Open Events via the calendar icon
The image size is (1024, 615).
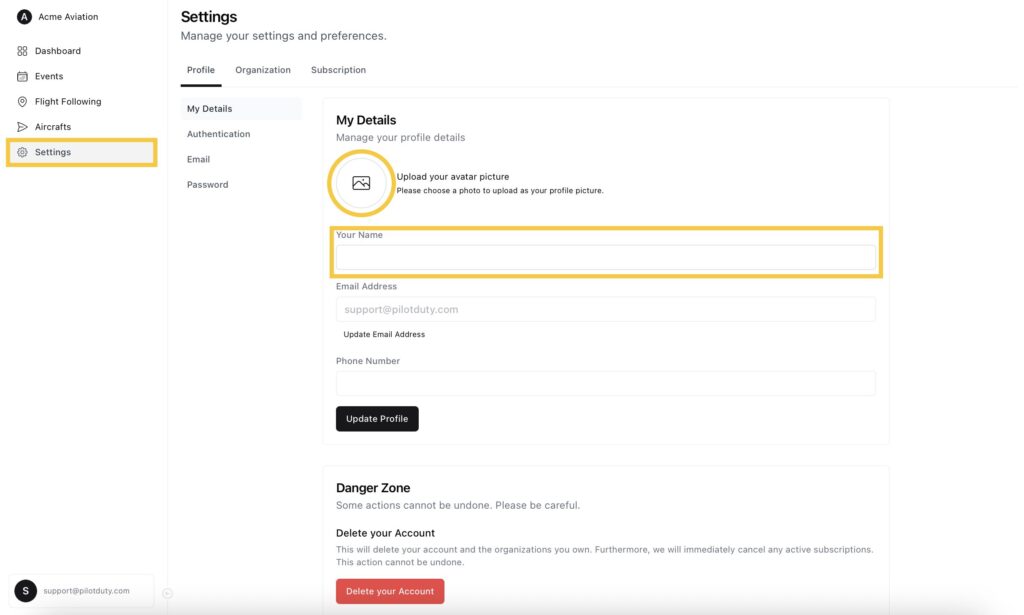(x=22, y=75)
